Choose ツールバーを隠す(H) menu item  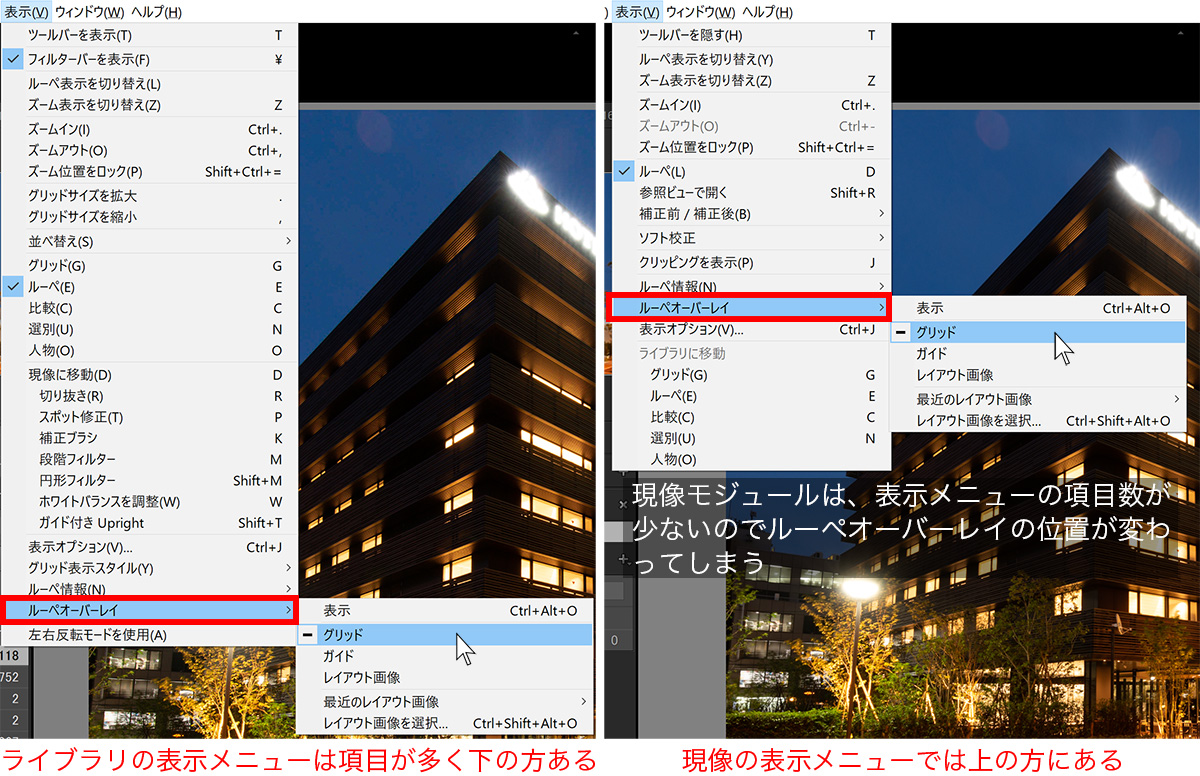690,36
